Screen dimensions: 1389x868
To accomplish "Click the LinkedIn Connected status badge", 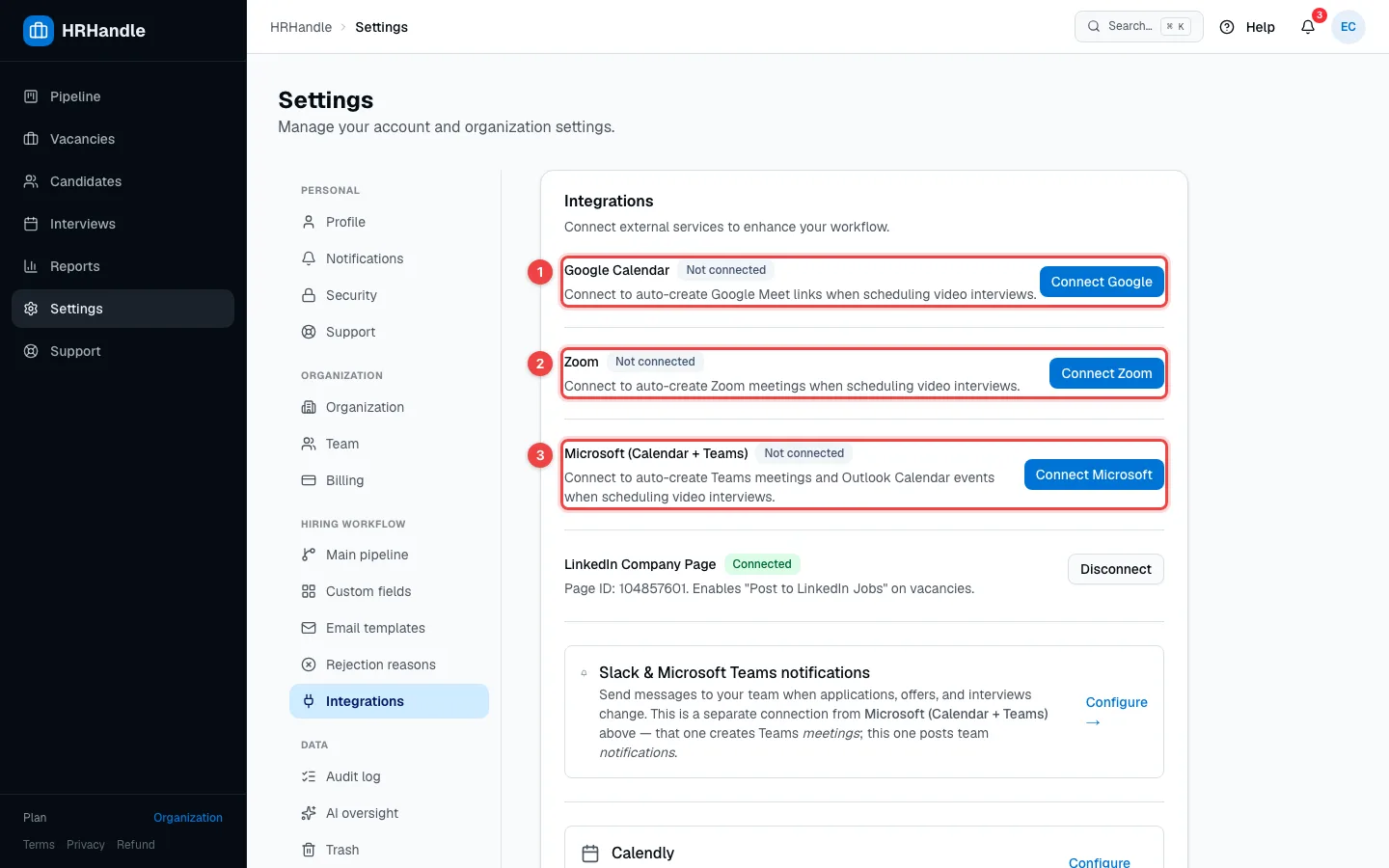I will pos(762,564).
